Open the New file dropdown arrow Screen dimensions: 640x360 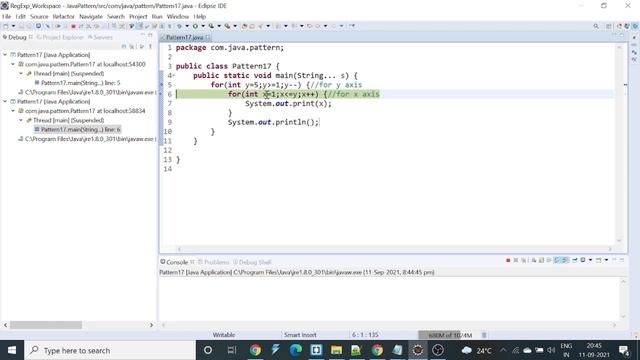point(13,26)
